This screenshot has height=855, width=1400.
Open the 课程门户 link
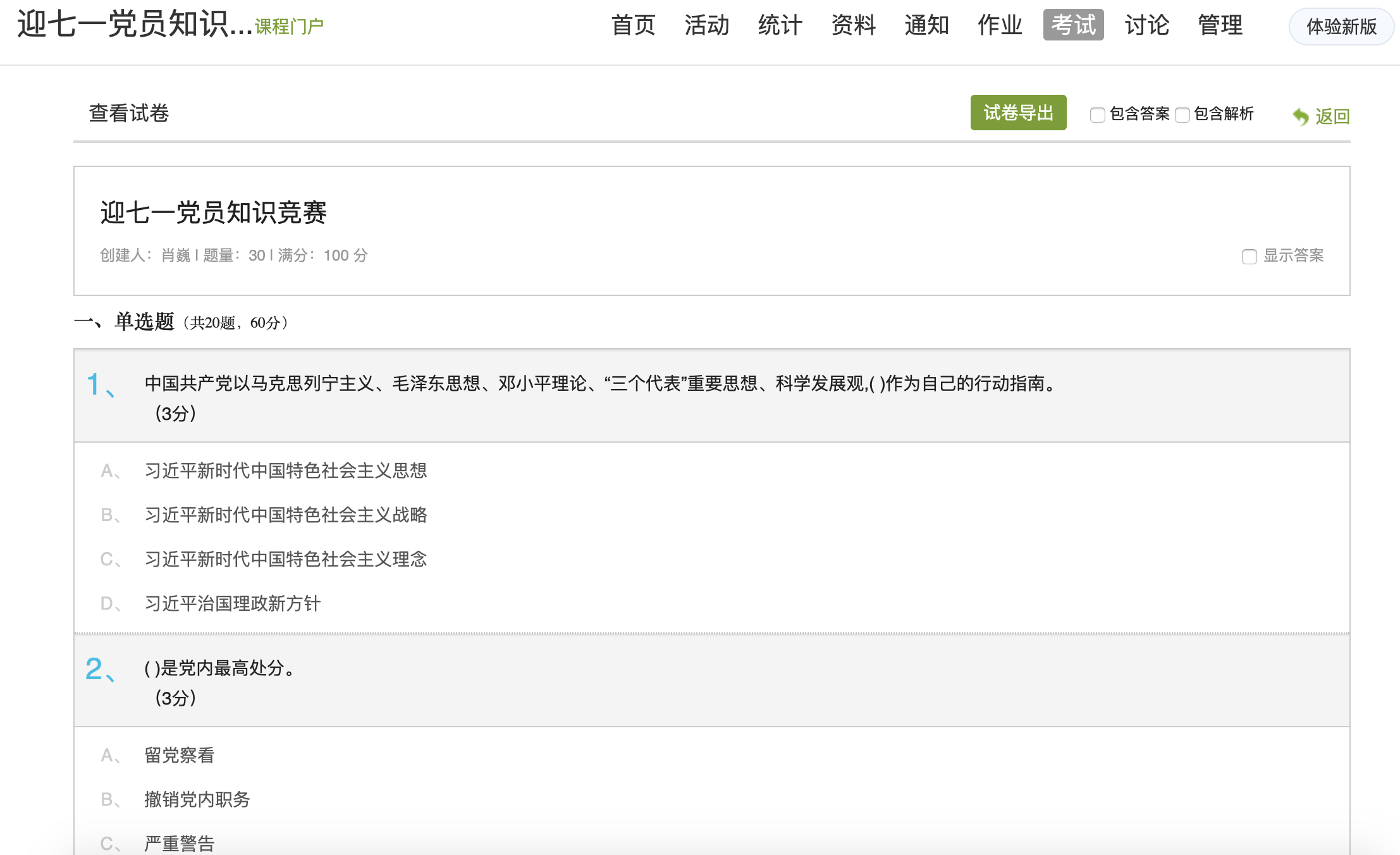(289, 27)
